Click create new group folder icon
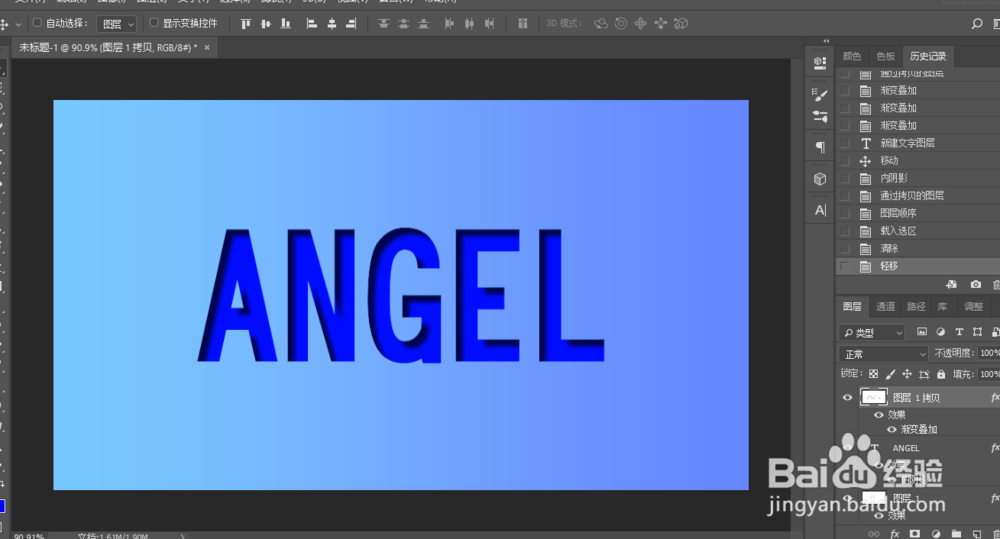Screen dimensions: 1000x539 coord(956,533)
